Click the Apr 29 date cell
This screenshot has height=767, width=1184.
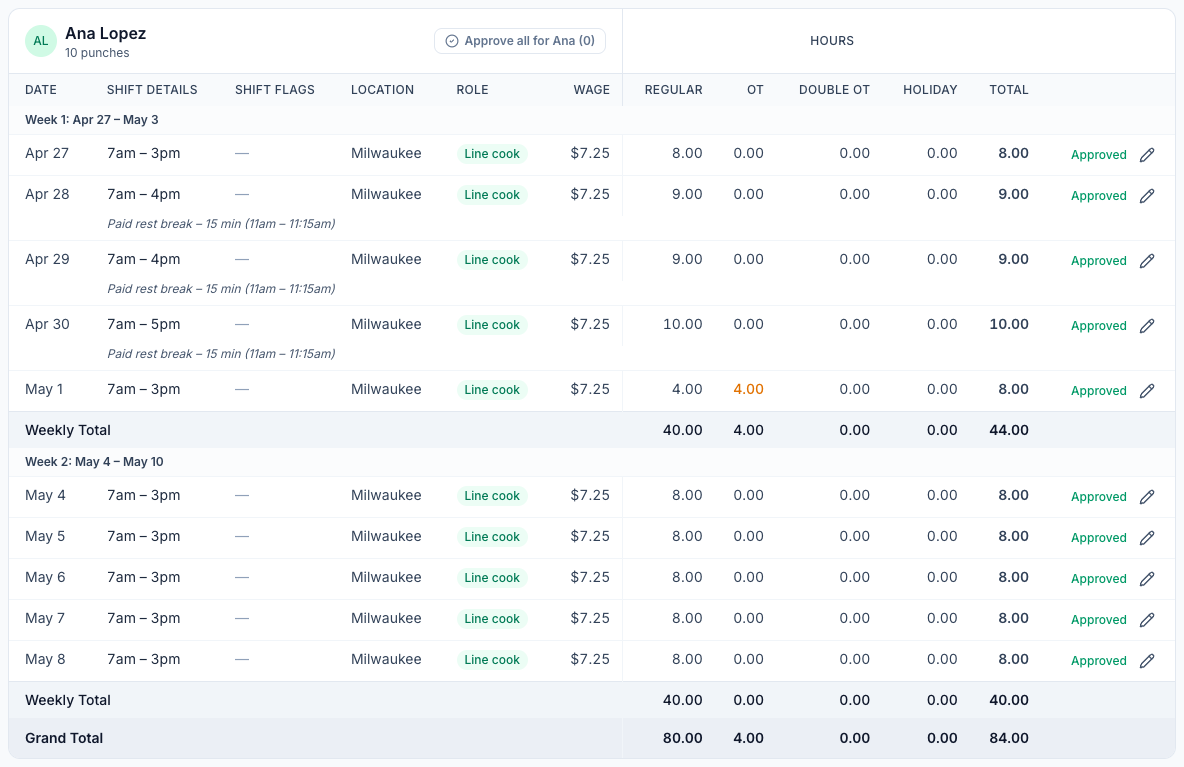coord(47,259)
